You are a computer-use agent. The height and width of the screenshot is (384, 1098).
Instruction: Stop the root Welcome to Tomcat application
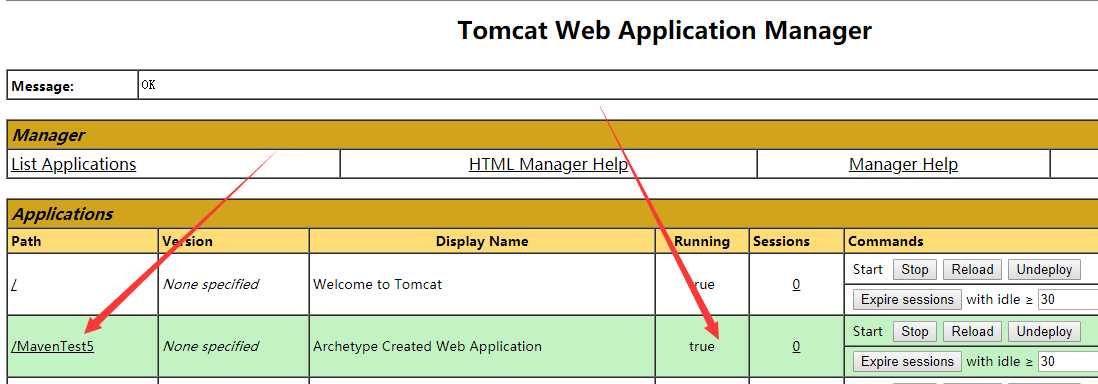(915, 269)
